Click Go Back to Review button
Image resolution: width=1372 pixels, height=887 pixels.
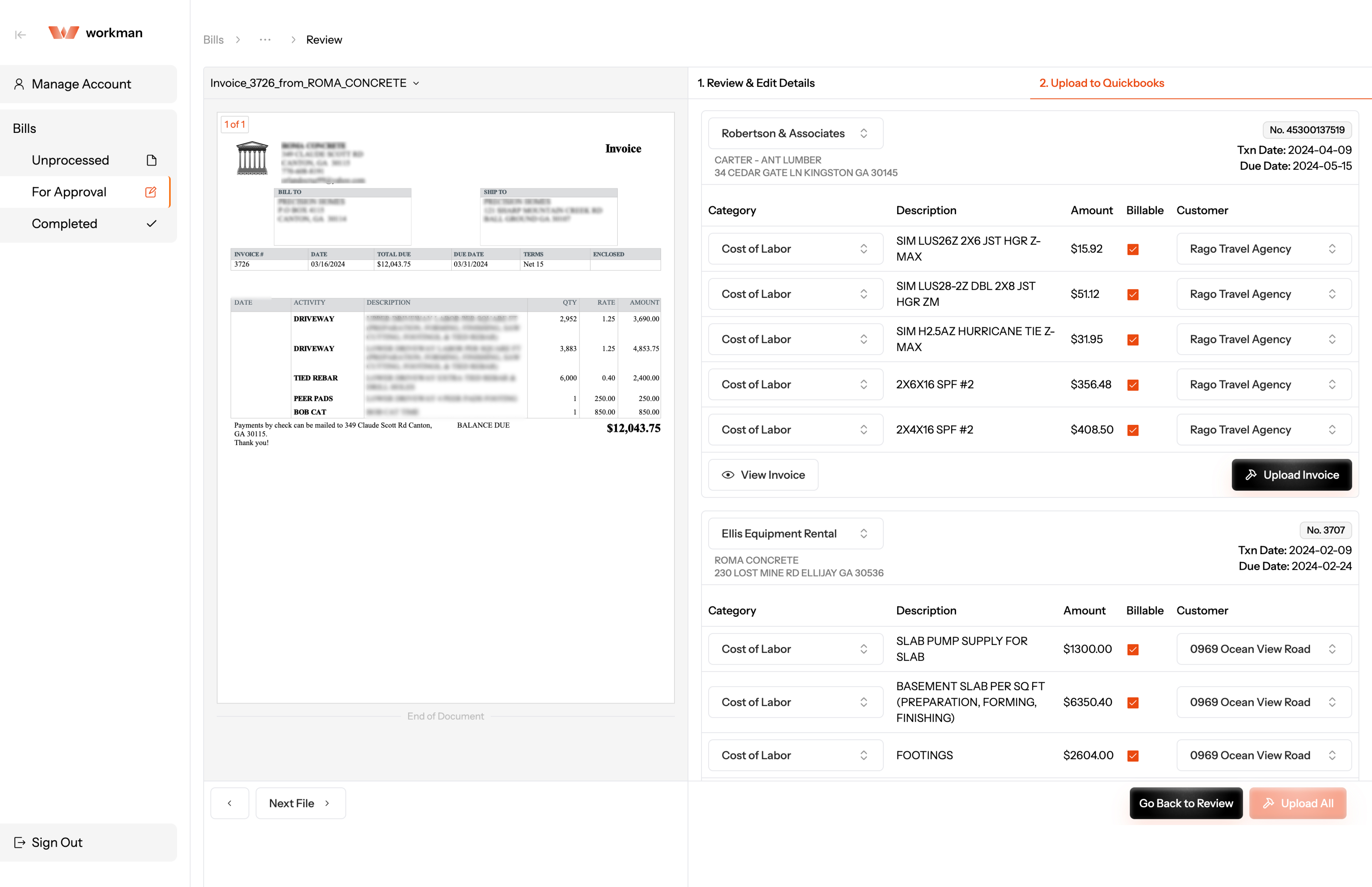pyautogui.click(x=1185, y=803)
